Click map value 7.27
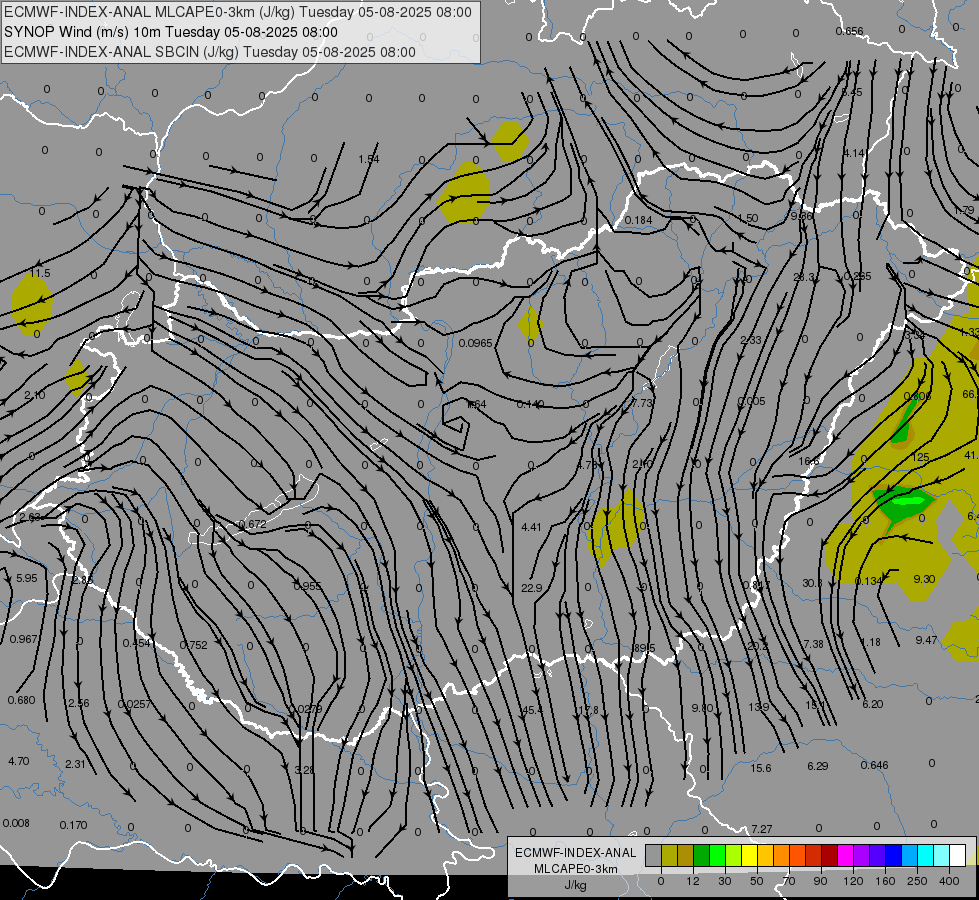The height and width of the screenshot is (900, 979). [762, 829]
